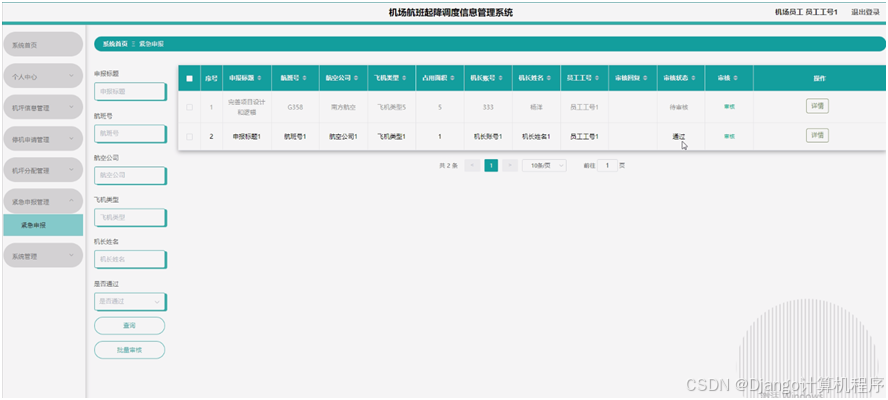Focus the 航空公司 filter input
888x400 pixels.
(x=130, y=175)
